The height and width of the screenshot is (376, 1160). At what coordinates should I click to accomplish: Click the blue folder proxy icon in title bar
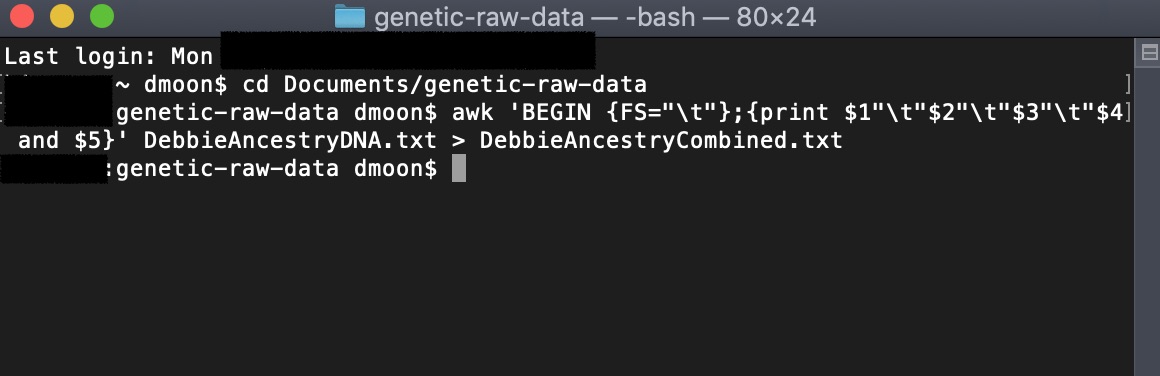pyautogui.click(x=350, y=17)
